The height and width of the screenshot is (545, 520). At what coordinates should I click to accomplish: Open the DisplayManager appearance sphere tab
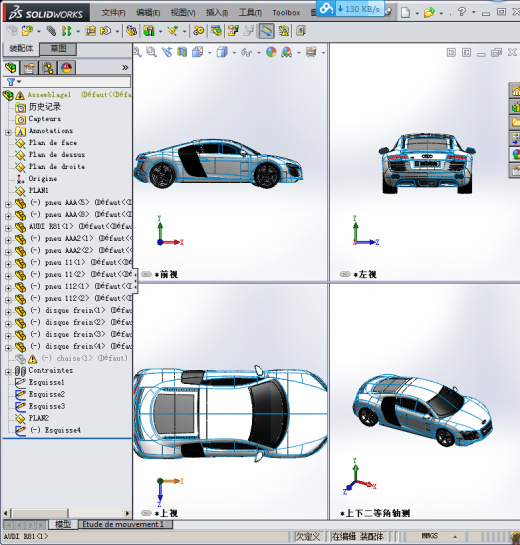66,67
